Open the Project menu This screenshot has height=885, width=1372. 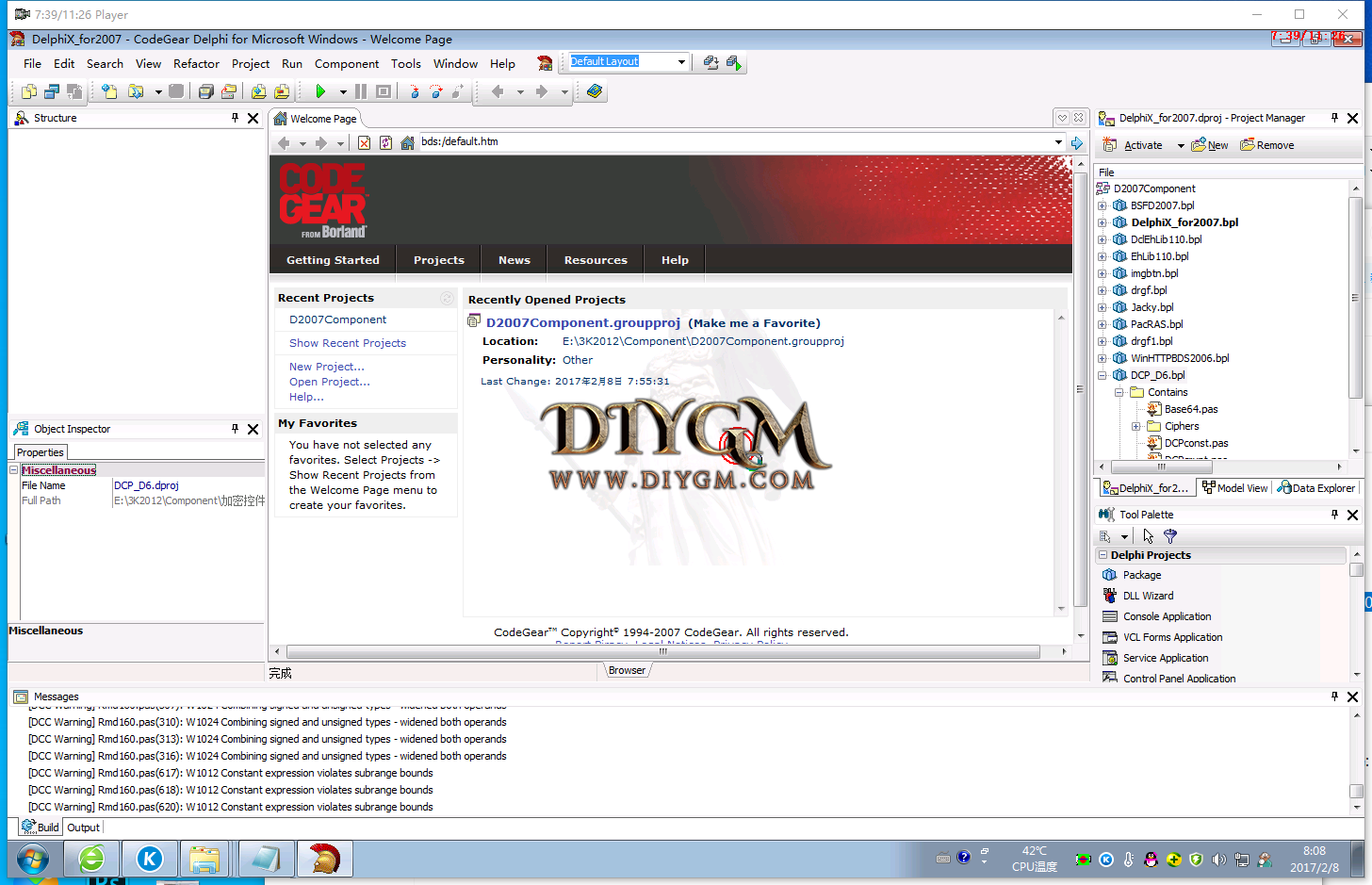(x=251, y=63)
